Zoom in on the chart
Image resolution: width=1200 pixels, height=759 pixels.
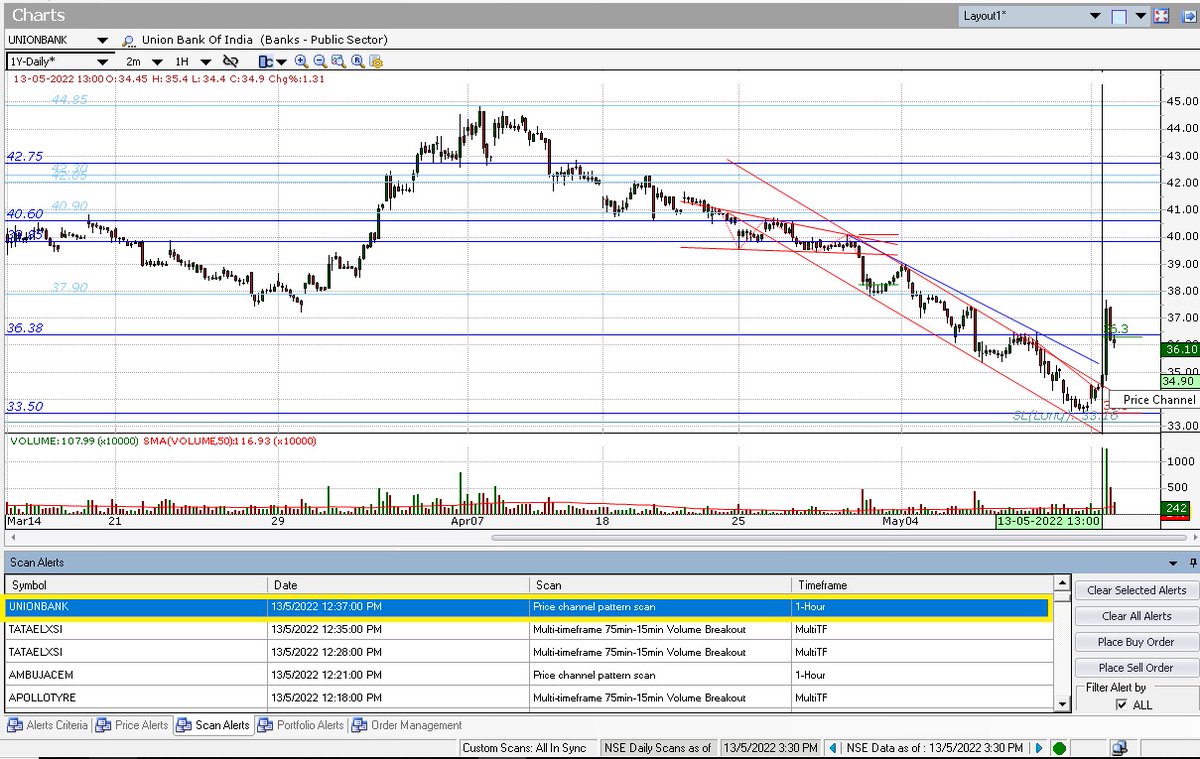301,61
